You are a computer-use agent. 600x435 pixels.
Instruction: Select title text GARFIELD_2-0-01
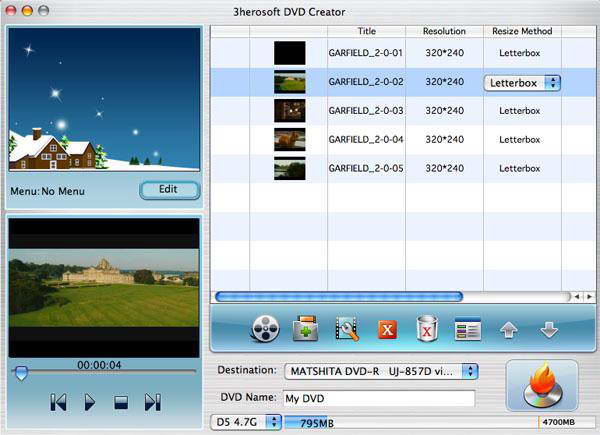pos(365,53)
